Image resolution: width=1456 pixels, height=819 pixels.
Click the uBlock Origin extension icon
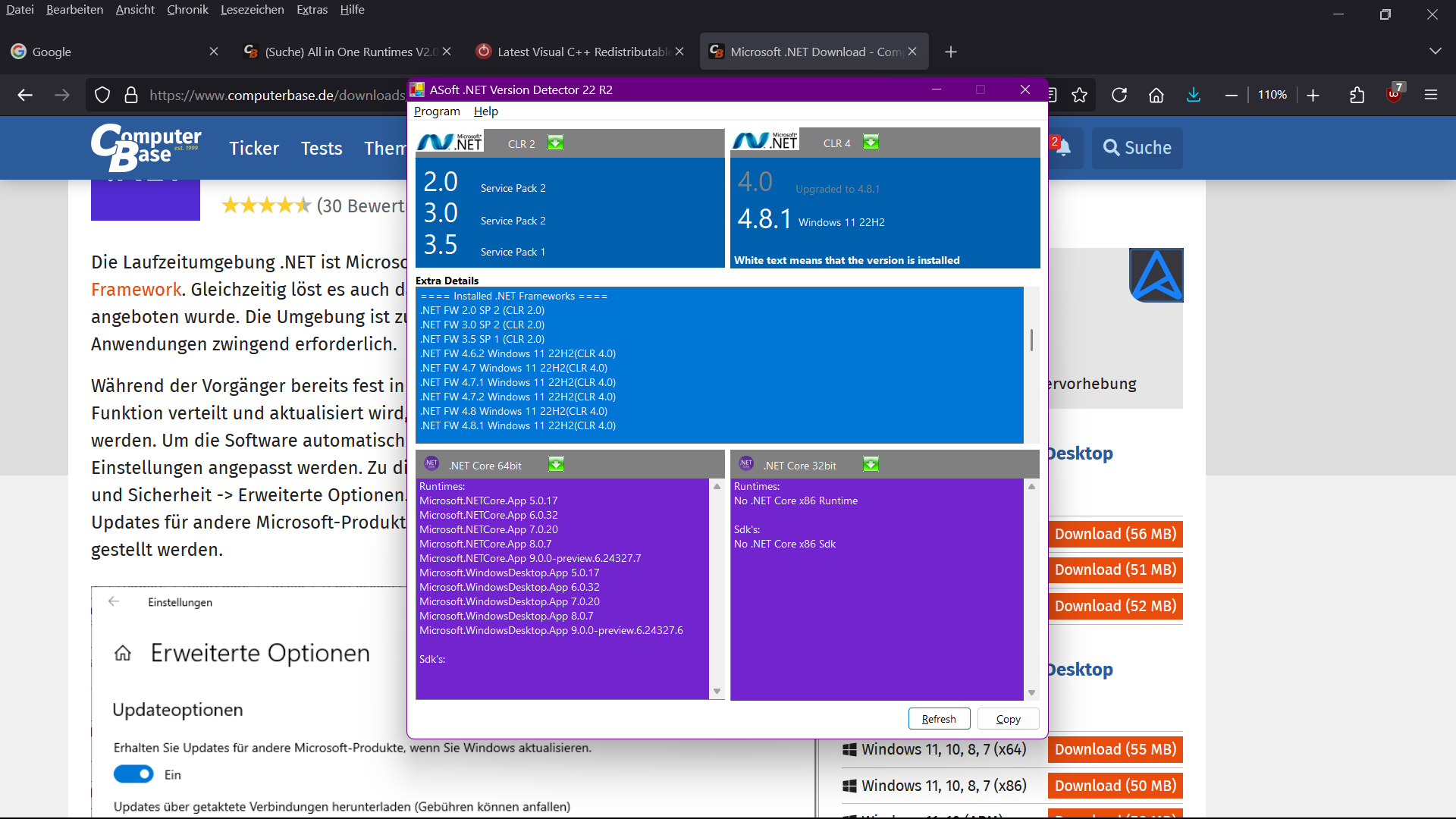(1394, 95)
